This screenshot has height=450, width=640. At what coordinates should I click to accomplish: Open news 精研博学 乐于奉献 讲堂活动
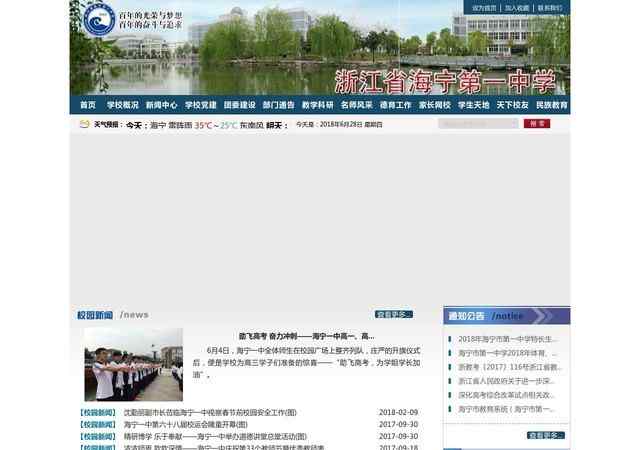click(215, 437)
